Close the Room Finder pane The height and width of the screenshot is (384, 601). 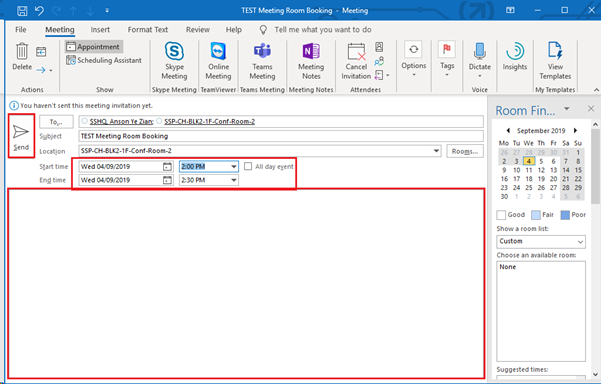click(x=591, y=109)
